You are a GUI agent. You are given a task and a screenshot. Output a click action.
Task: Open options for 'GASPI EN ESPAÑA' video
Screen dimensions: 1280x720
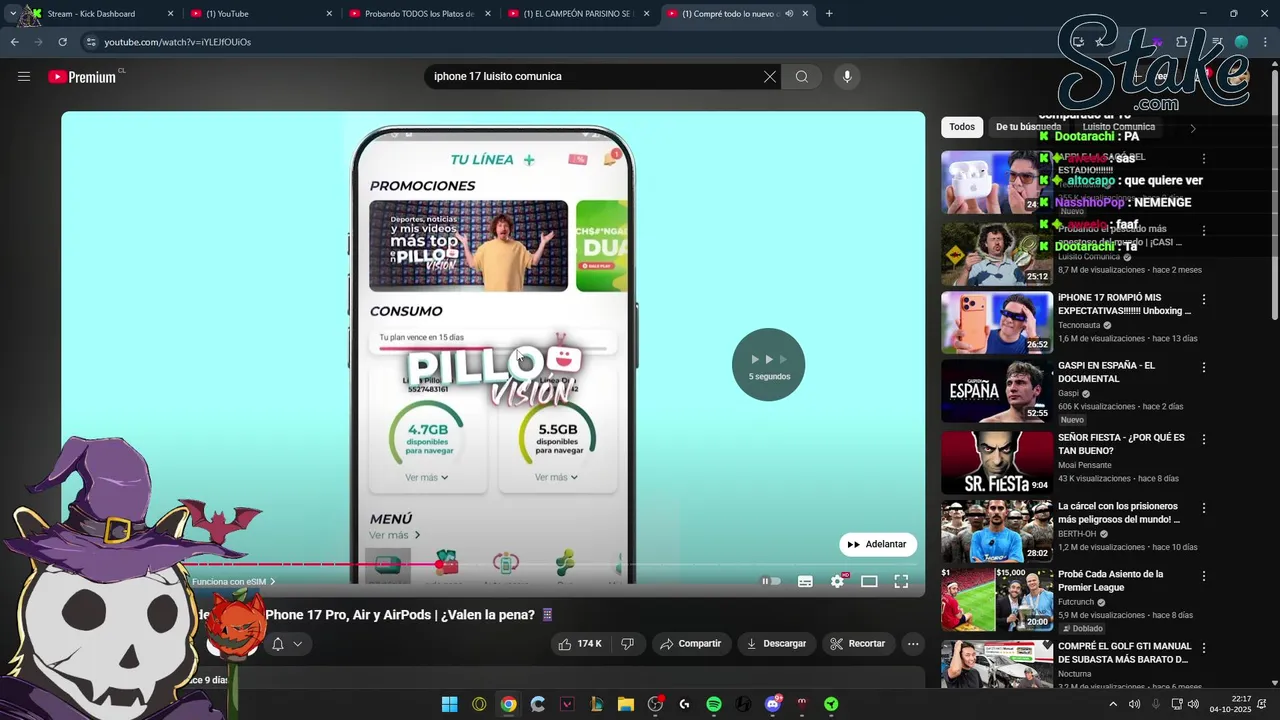point(1204,367)
